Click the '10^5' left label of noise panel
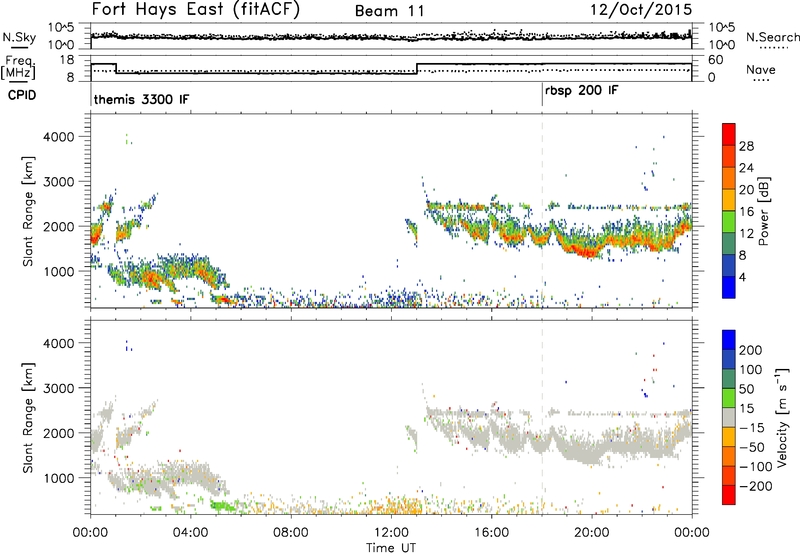 coord(61,28)
